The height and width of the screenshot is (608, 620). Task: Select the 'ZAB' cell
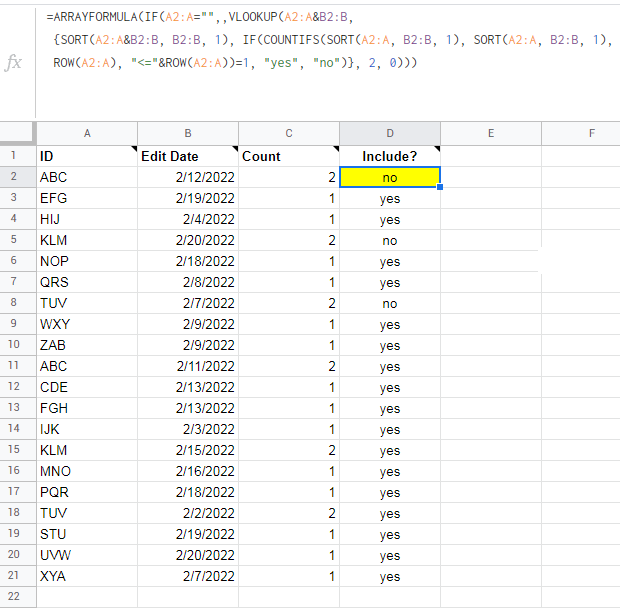coord(87,345)
